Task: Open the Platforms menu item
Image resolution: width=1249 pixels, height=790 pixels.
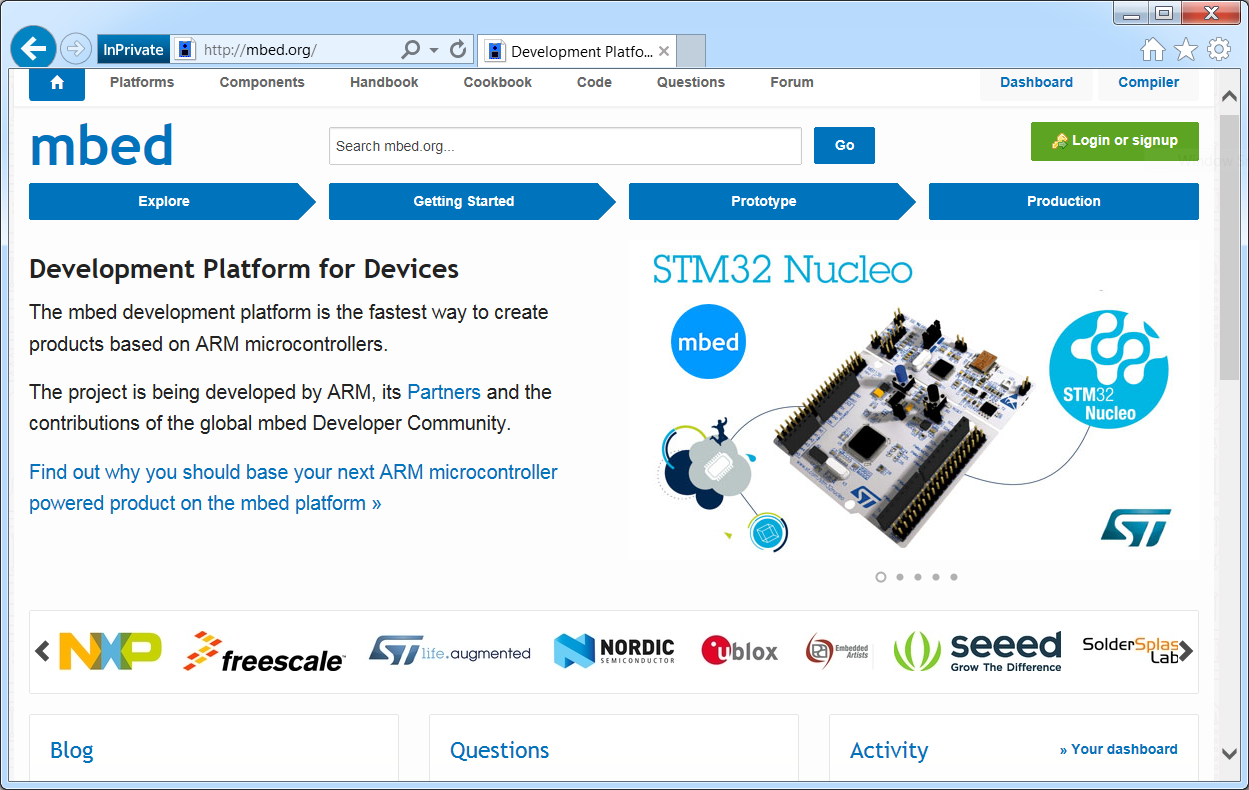Action: [x=142, y=83]
